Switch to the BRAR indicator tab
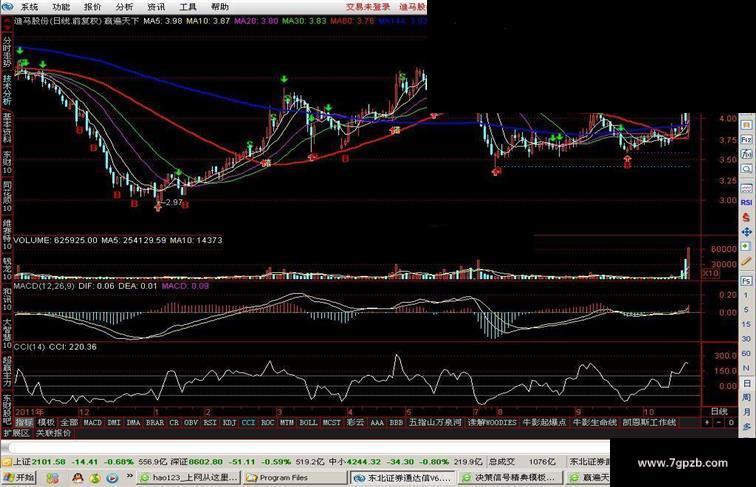 point(155,422)
